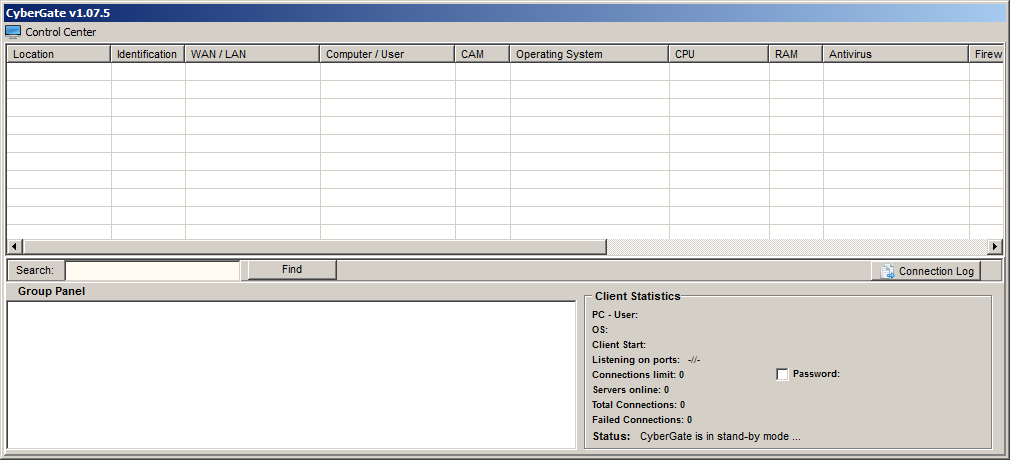Screen dimensions: 1010x460
Task: Click the Connection Log icon
Action: pos(887,271)
